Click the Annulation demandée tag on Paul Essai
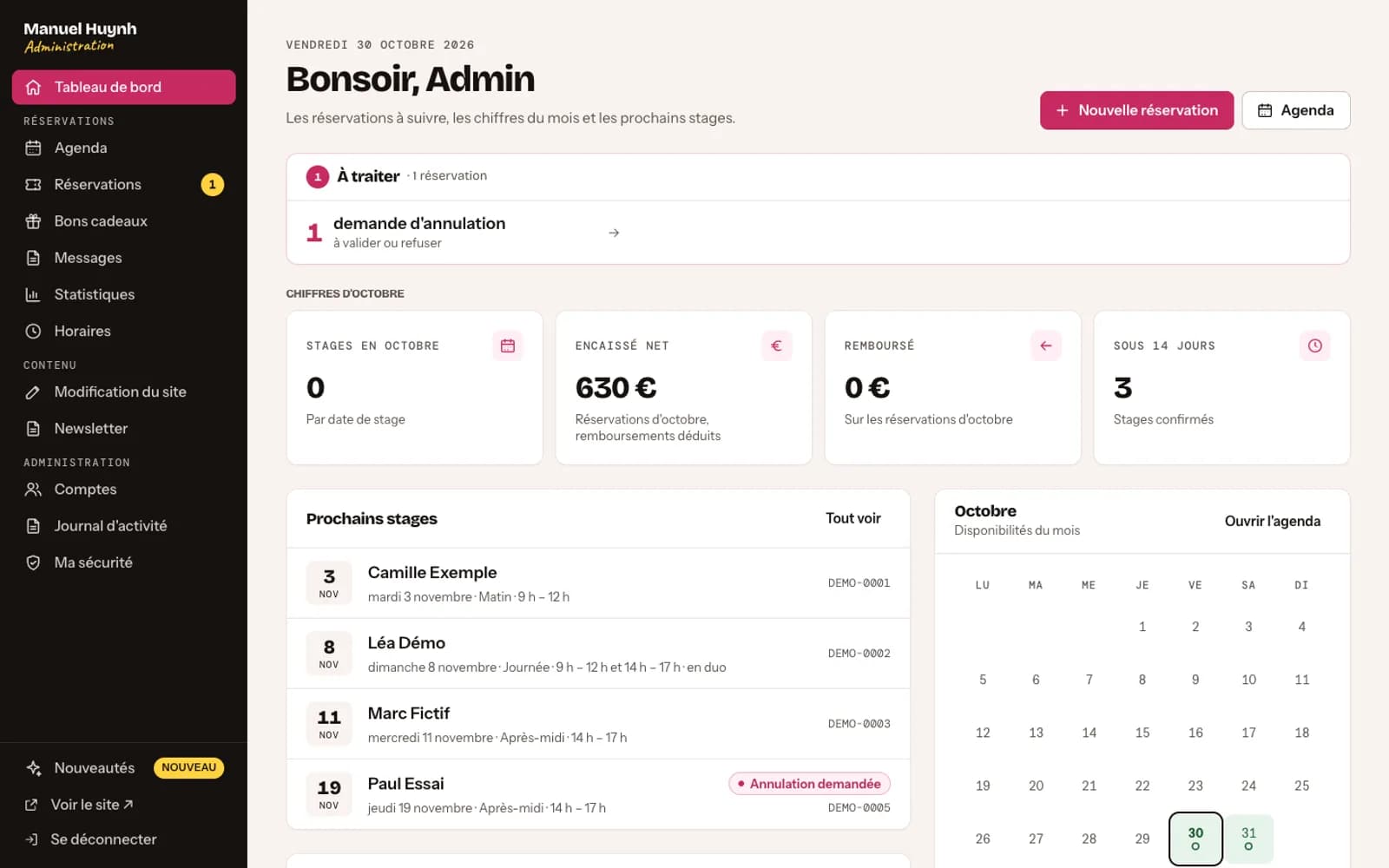This screenshot has width=1389, height=868. coord(809,784)
